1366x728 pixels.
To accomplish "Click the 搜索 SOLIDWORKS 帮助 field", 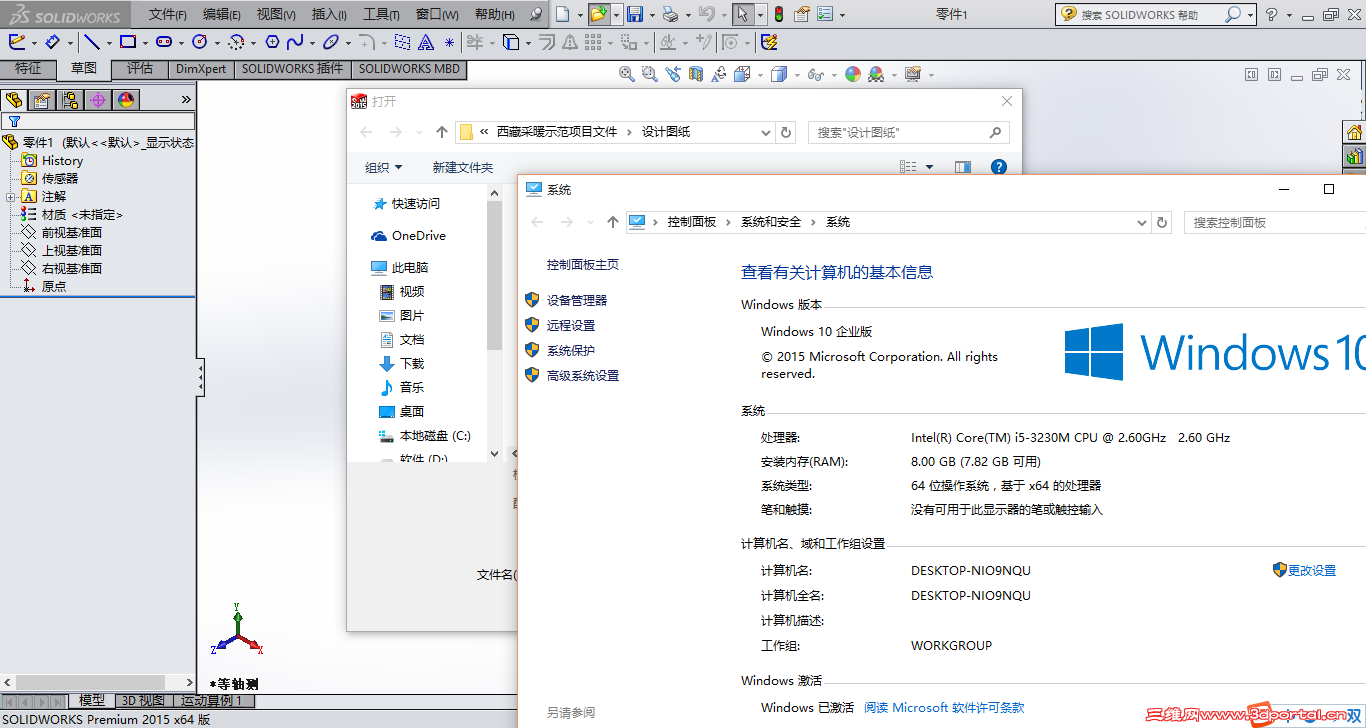I will click(1155, 14).
